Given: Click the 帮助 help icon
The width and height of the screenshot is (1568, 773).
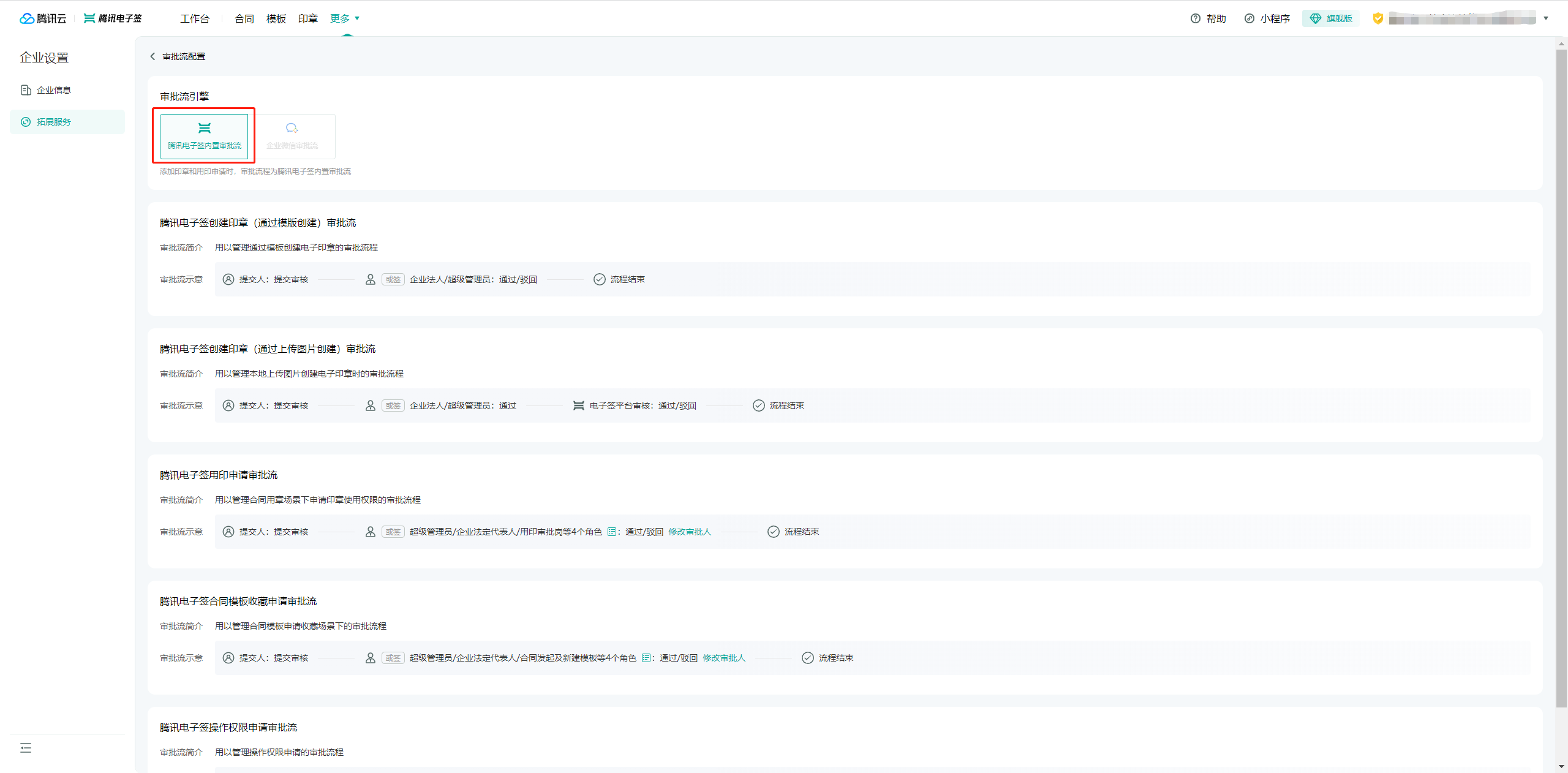Looking at the screenshot, I should pos(1195,18).
